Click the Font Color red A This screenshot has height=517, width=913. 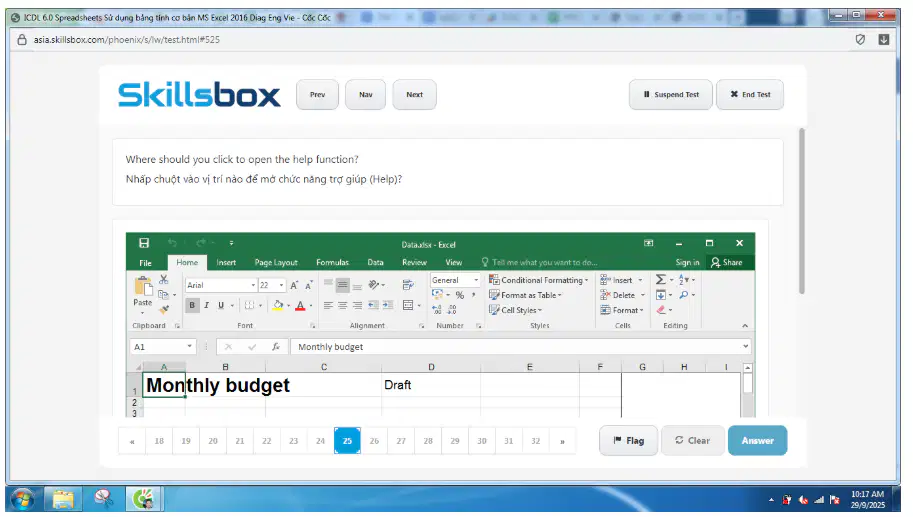(300, 305)
